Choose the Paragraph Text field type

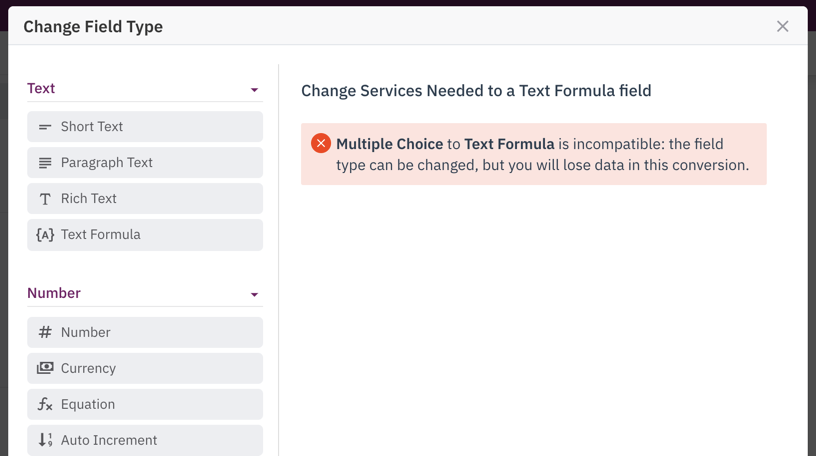point(145,162)
